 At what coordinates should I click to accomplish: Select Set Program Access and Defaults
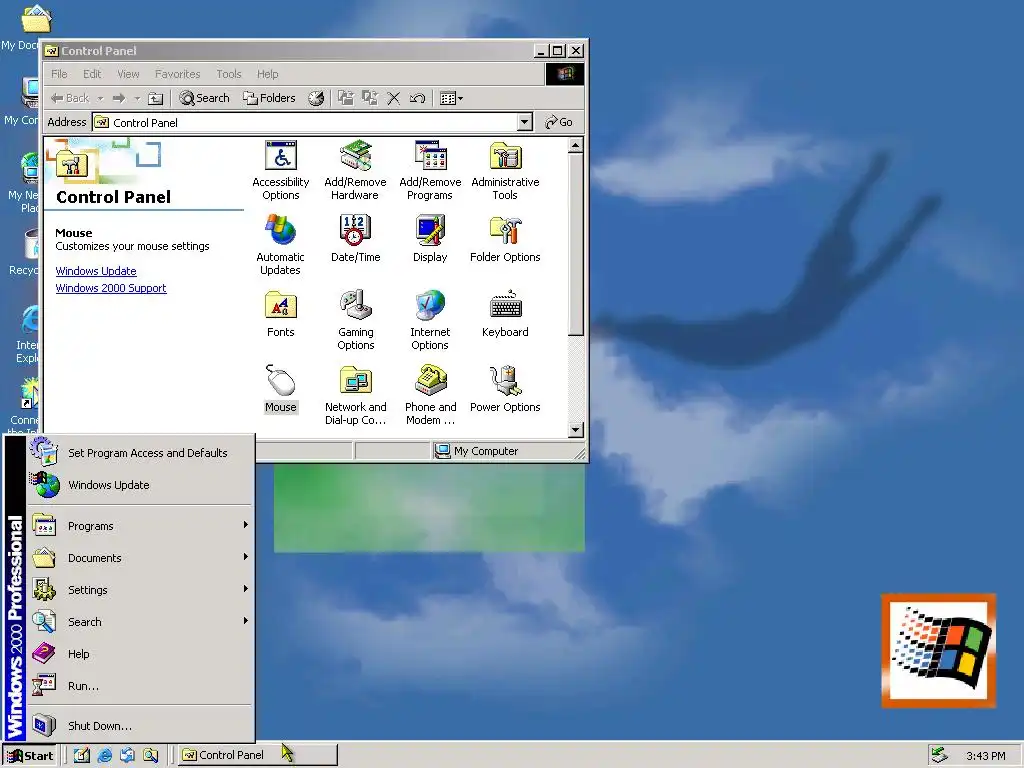coord(140,453)
